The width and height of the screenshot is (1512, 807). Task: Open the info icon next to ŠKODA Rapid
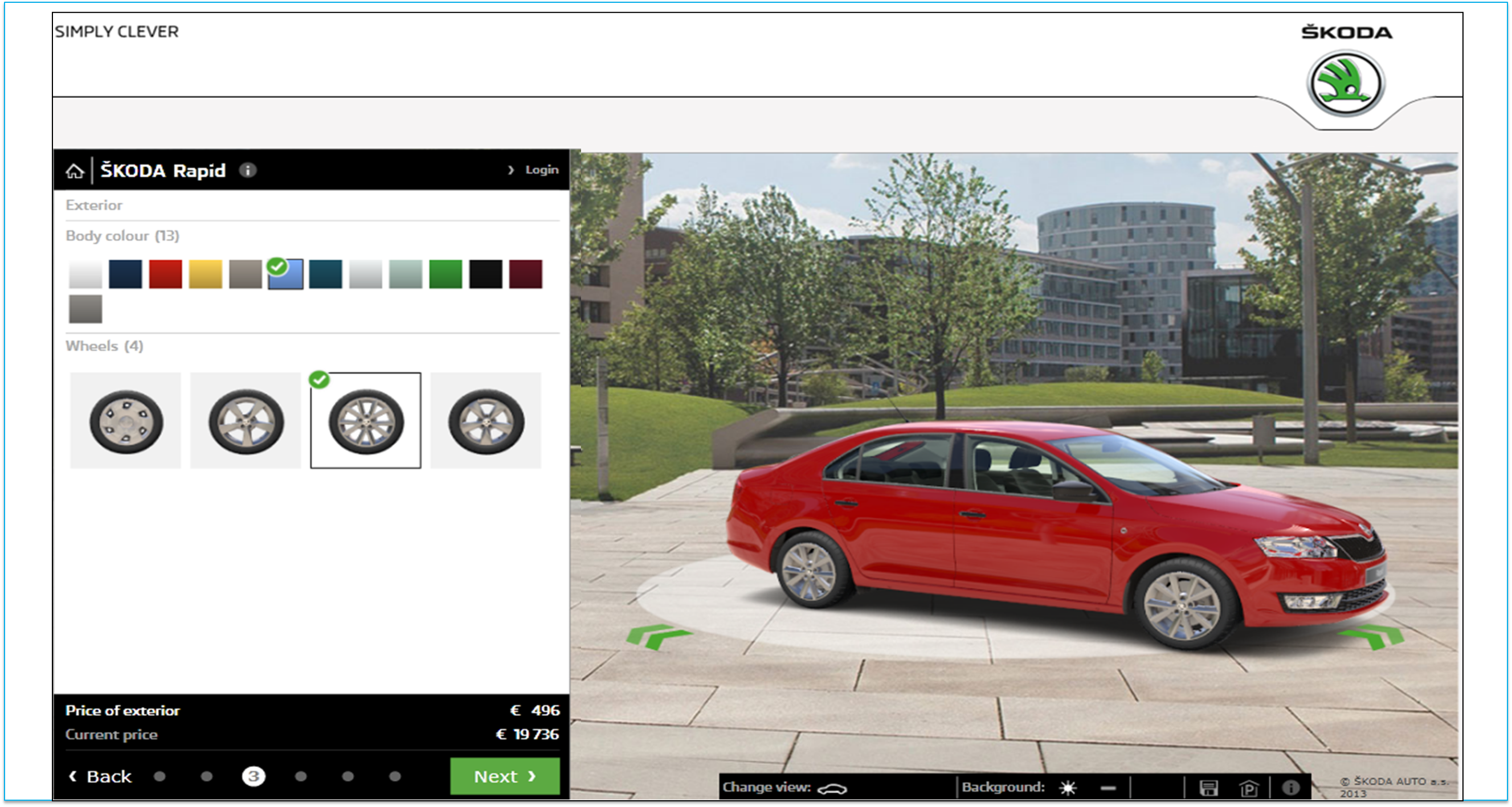(248, 170)
